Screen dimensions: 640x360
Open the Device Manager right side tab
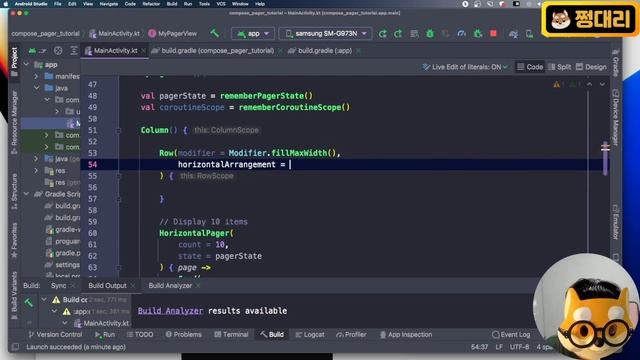[616, 117]
